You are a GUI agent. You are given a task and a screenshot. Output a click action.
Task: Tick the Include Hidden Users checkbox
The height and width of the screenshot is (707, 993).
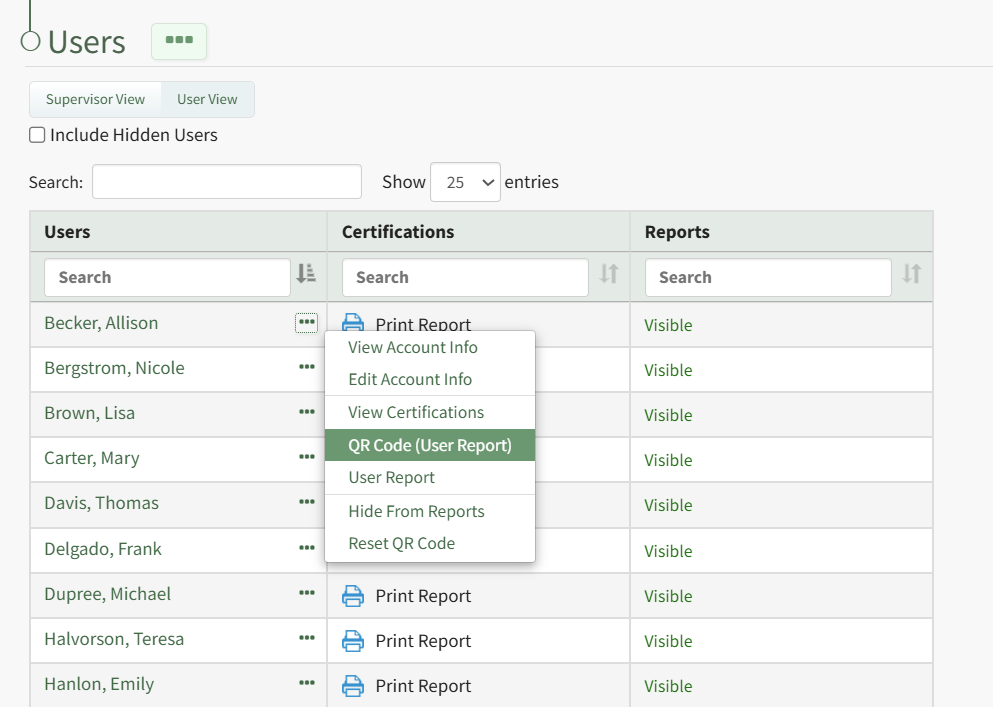37,135
